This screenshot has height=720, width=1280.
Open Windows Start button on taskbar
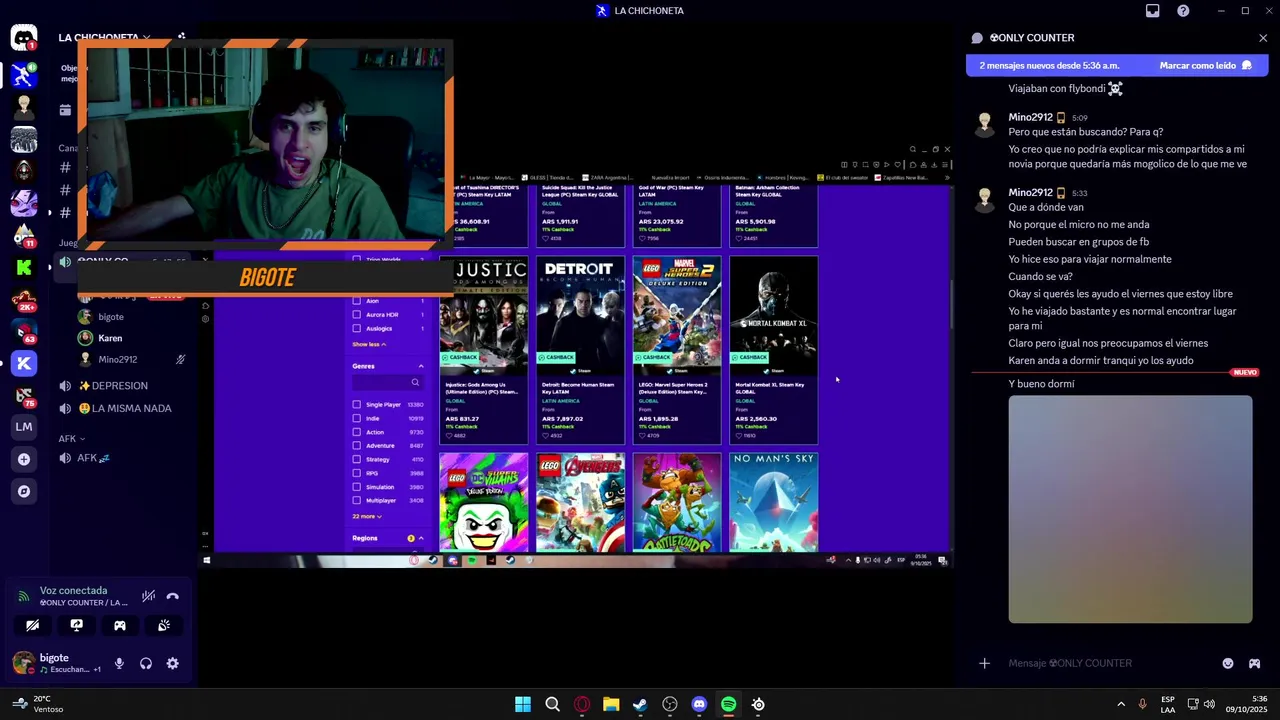tap(523, 705)
